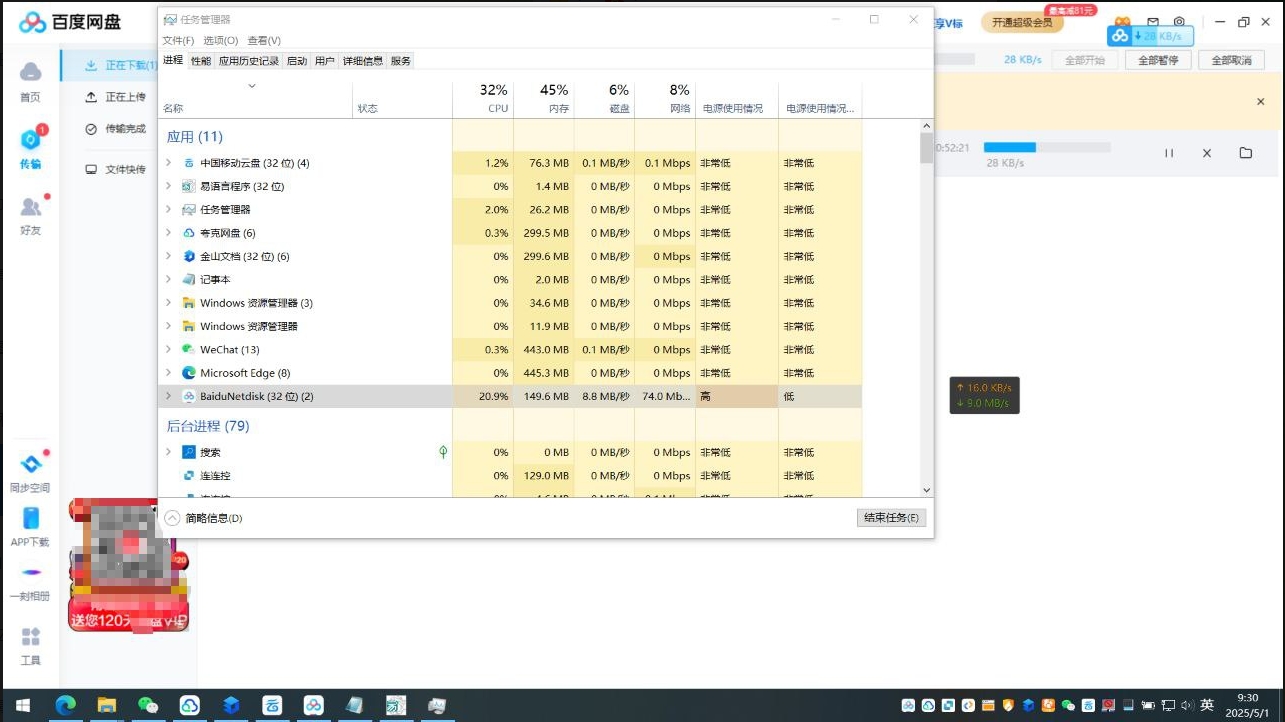1285x722 pixels.
Task: Open the mail messages icon in title bar
Action: point(1152,22)
